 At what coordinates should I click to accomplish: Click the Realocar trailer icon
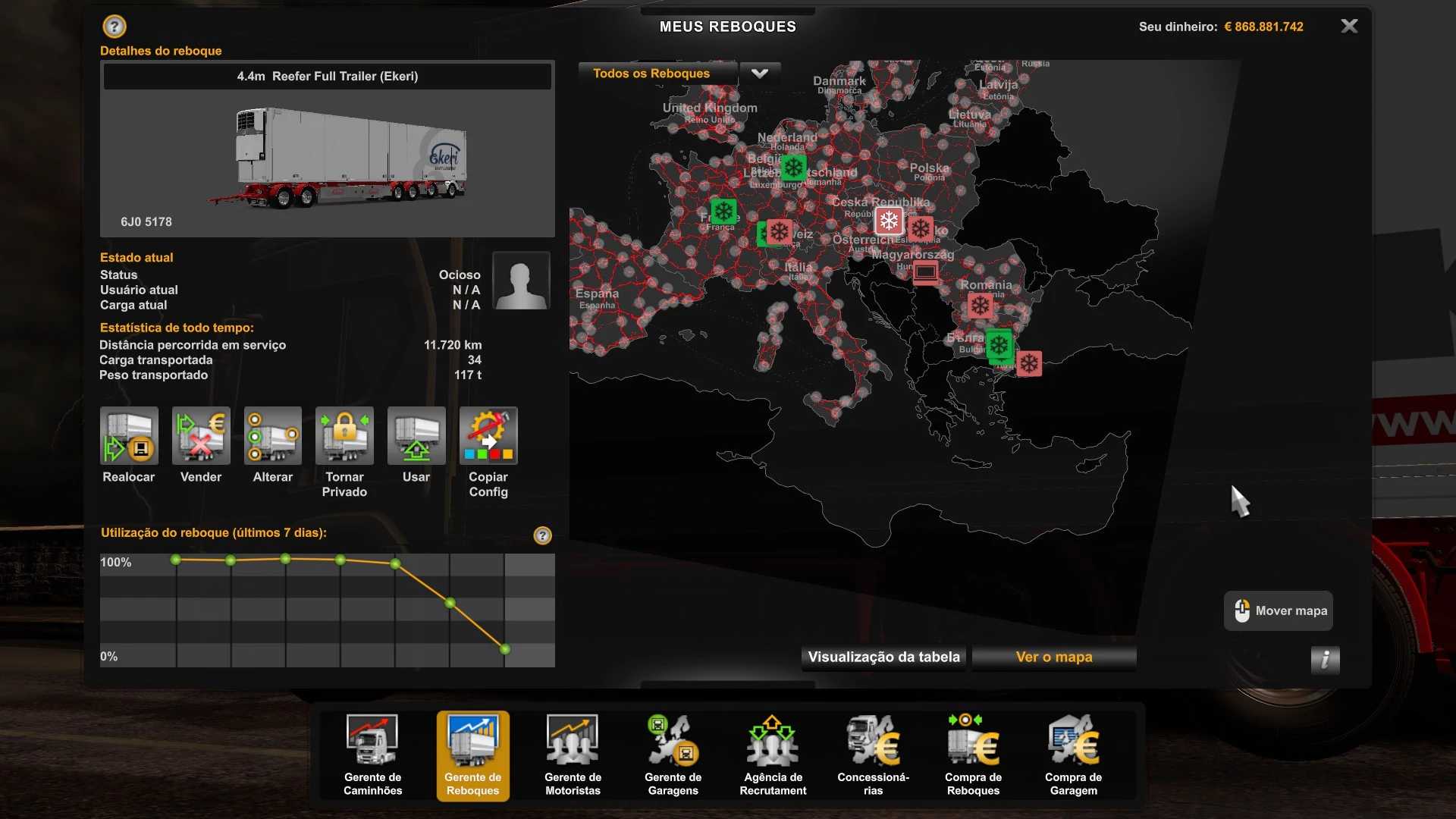tap(129, 436)
